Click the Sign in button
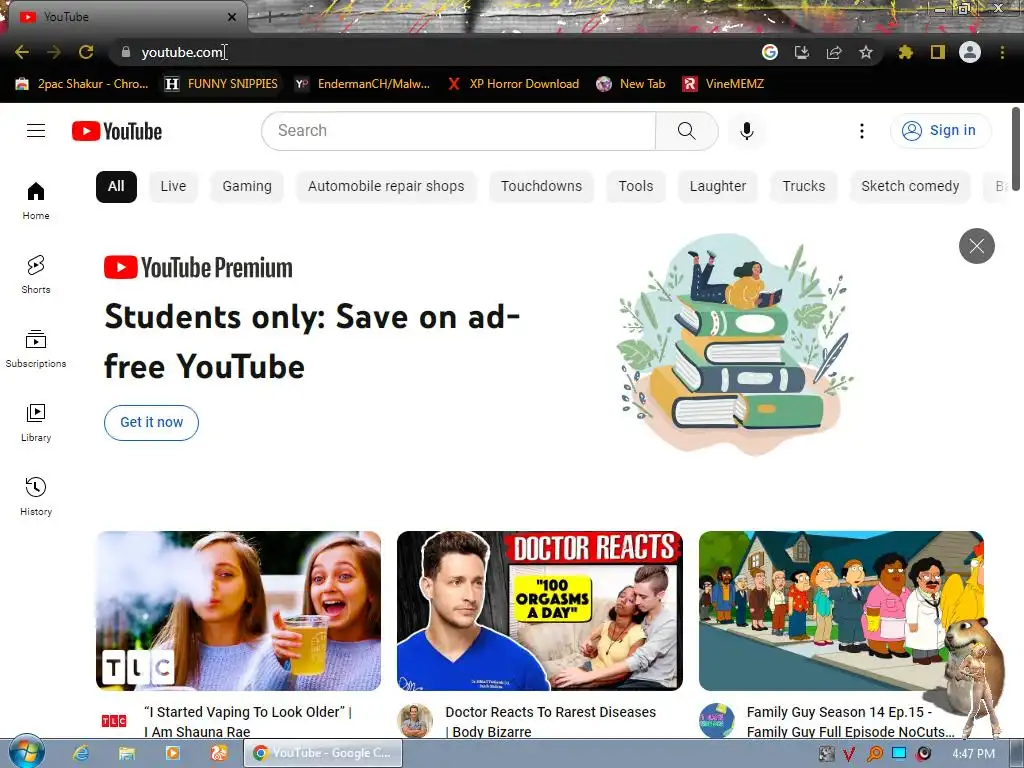The height and width of the screenshot is (768, 1024). (940, 131)
